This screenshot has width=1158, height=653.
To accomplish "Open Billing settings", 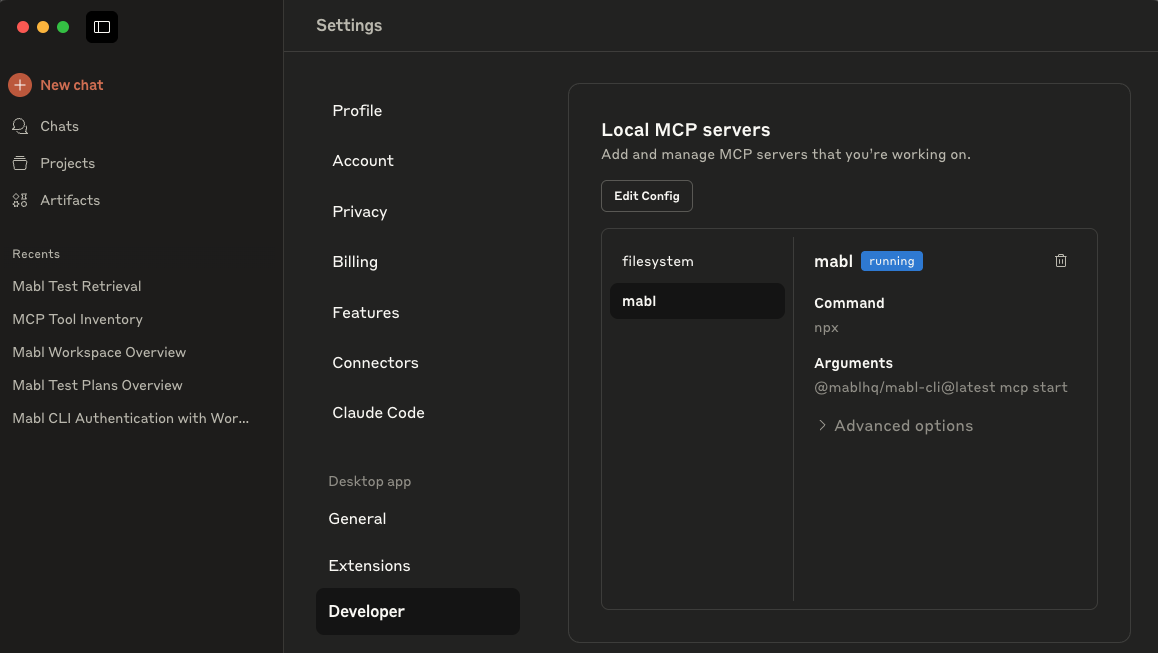I will tap(355, 262).
